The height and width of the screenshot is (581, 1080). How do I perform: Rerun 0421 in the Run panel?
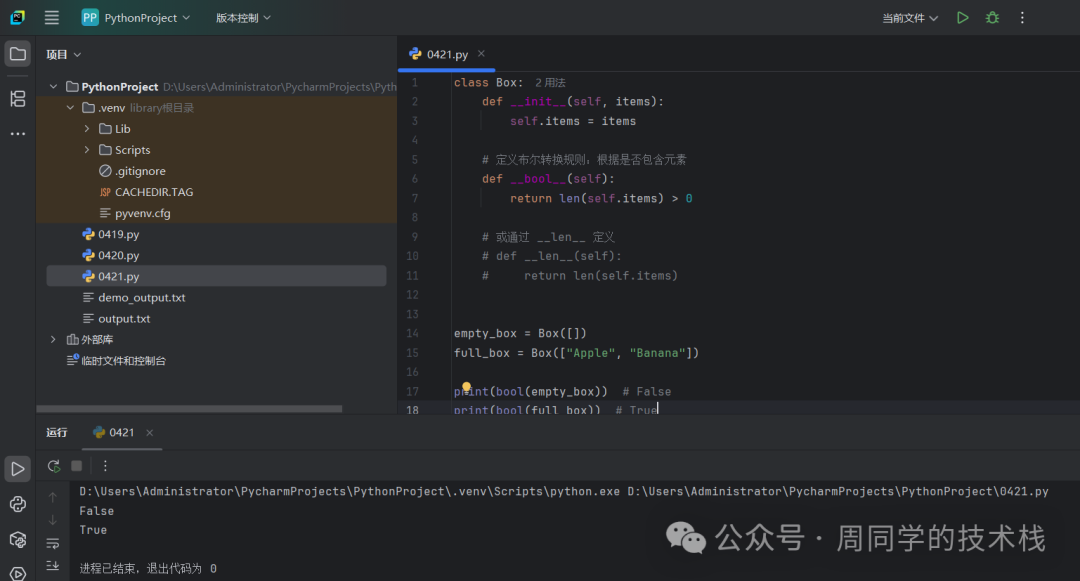[54, 466]
